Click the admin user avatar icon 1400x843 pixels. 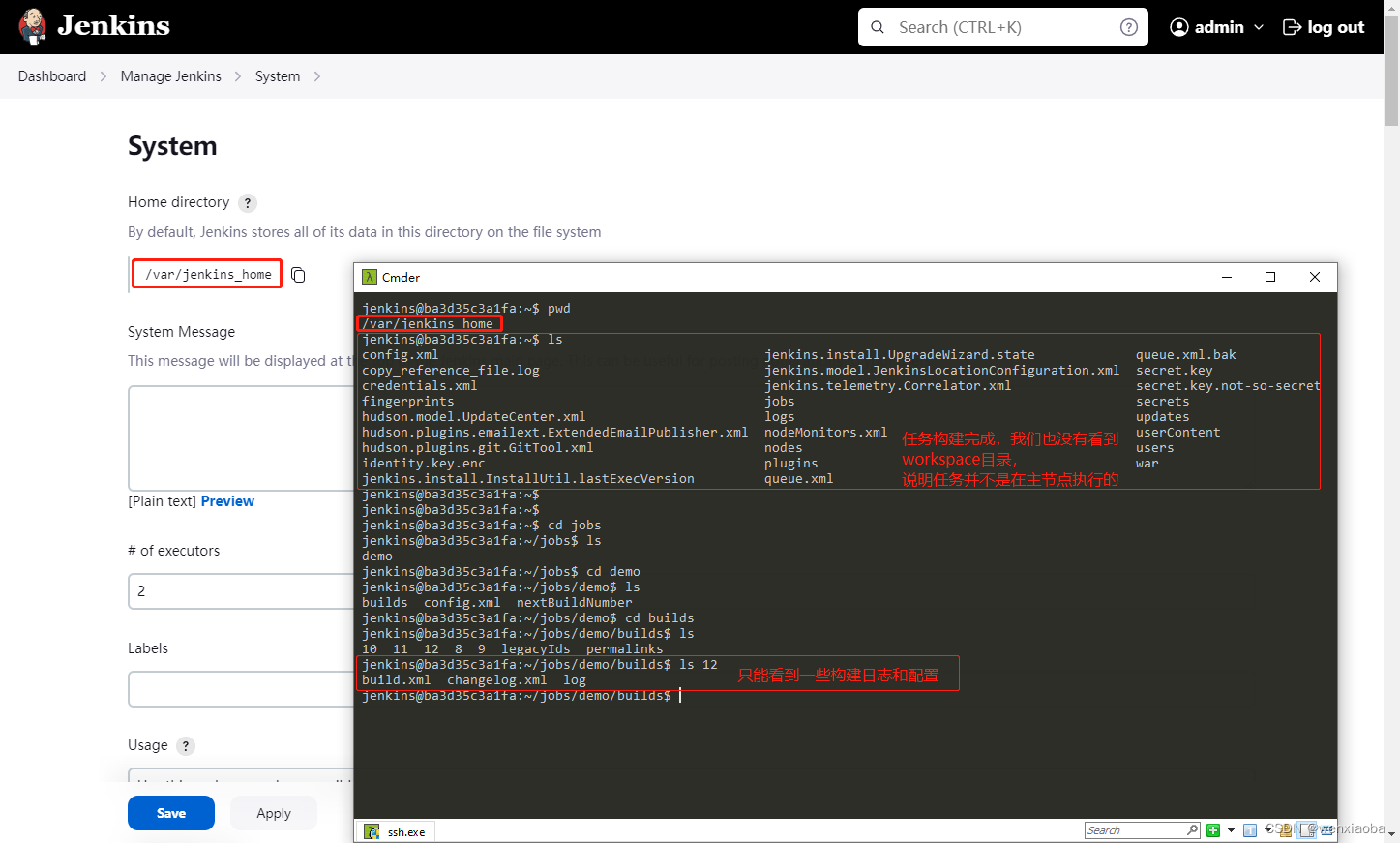[1178, 27]
